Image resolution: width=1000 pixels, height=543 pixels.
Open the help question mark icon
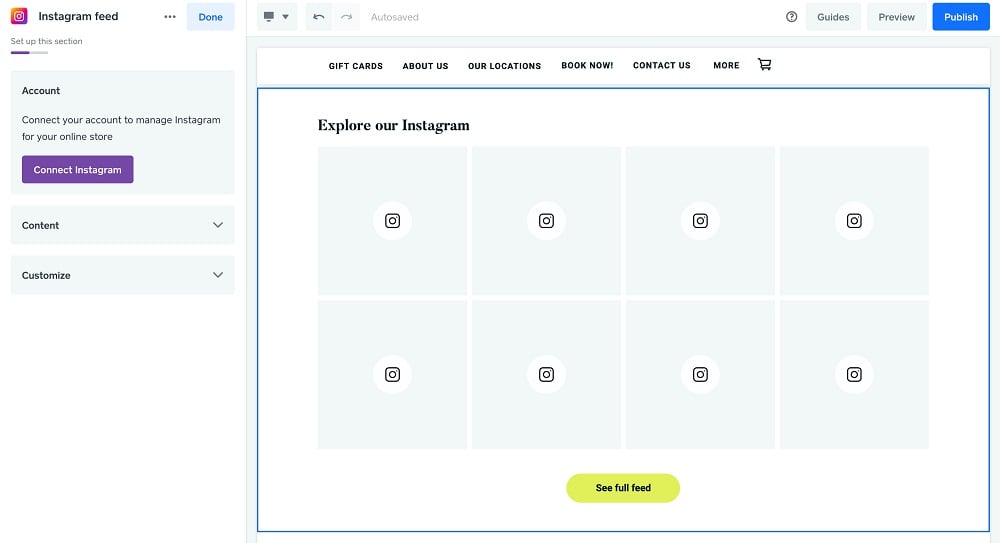point(791,17)
